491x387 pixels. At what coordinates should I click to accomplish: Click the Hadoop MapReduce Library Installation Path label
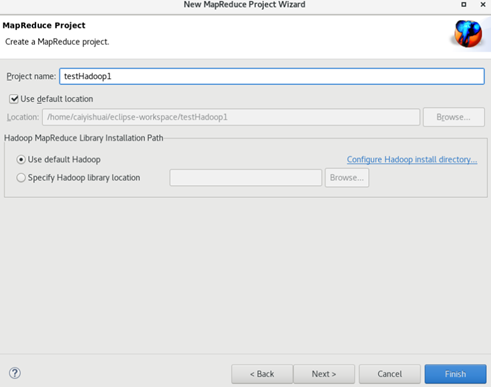pos(84,138)
